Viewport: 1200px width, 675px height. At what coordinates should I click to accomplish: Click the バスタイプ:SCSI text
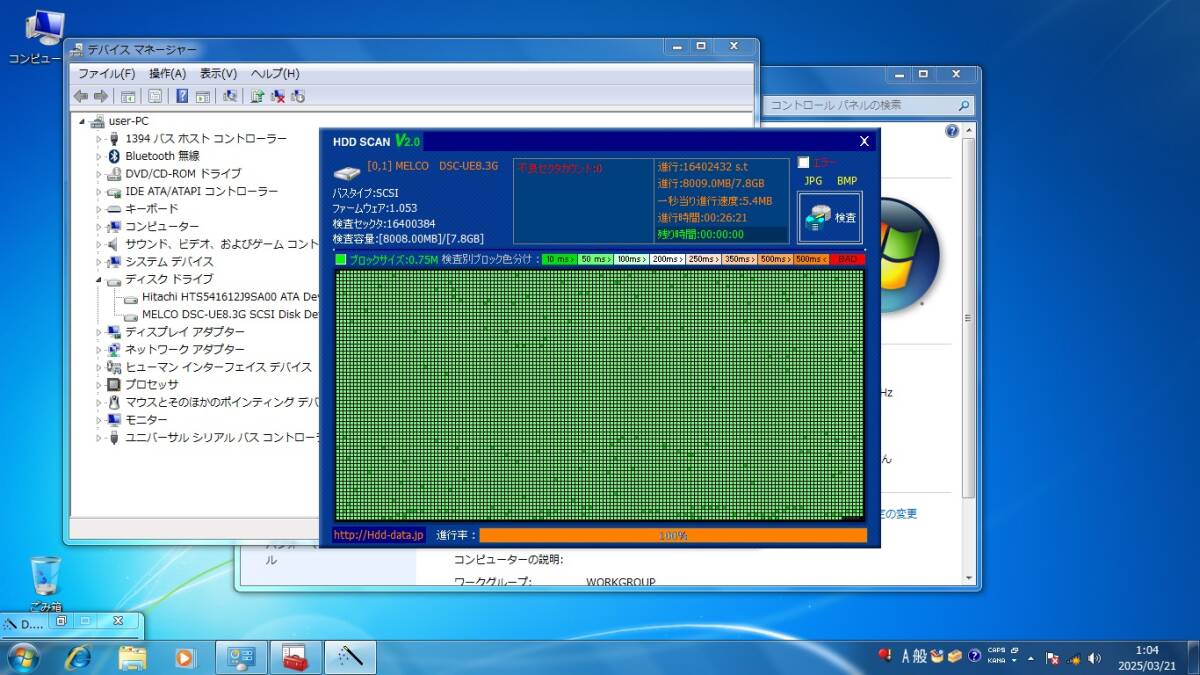click(x=366, y=193)
